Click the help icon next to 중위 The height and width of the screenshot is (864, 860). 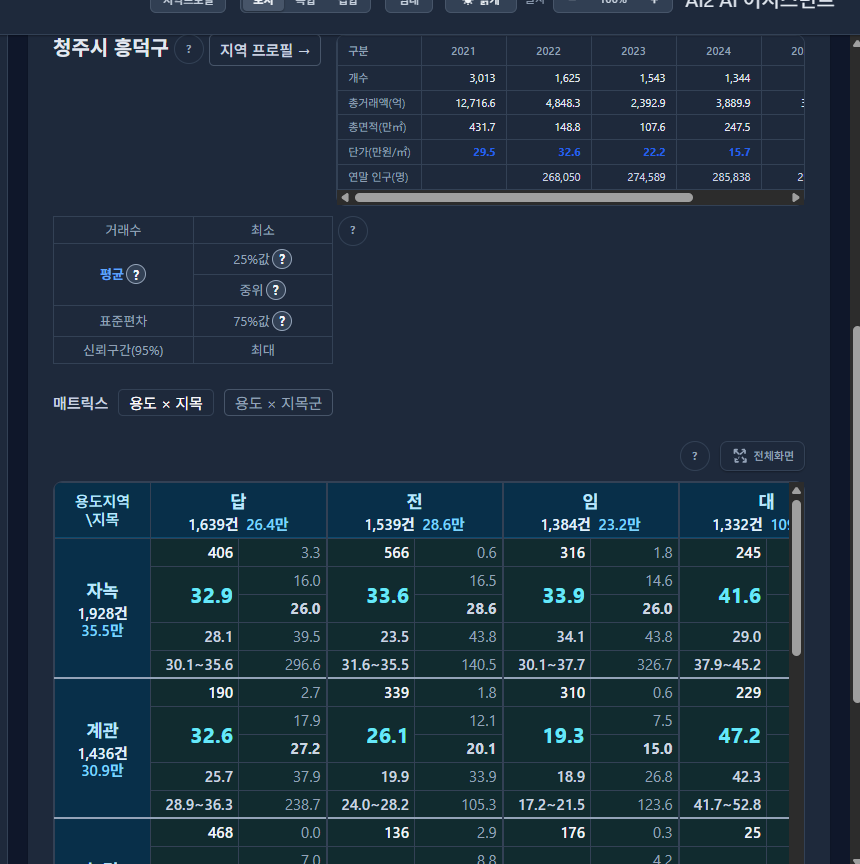pos(276,290)
